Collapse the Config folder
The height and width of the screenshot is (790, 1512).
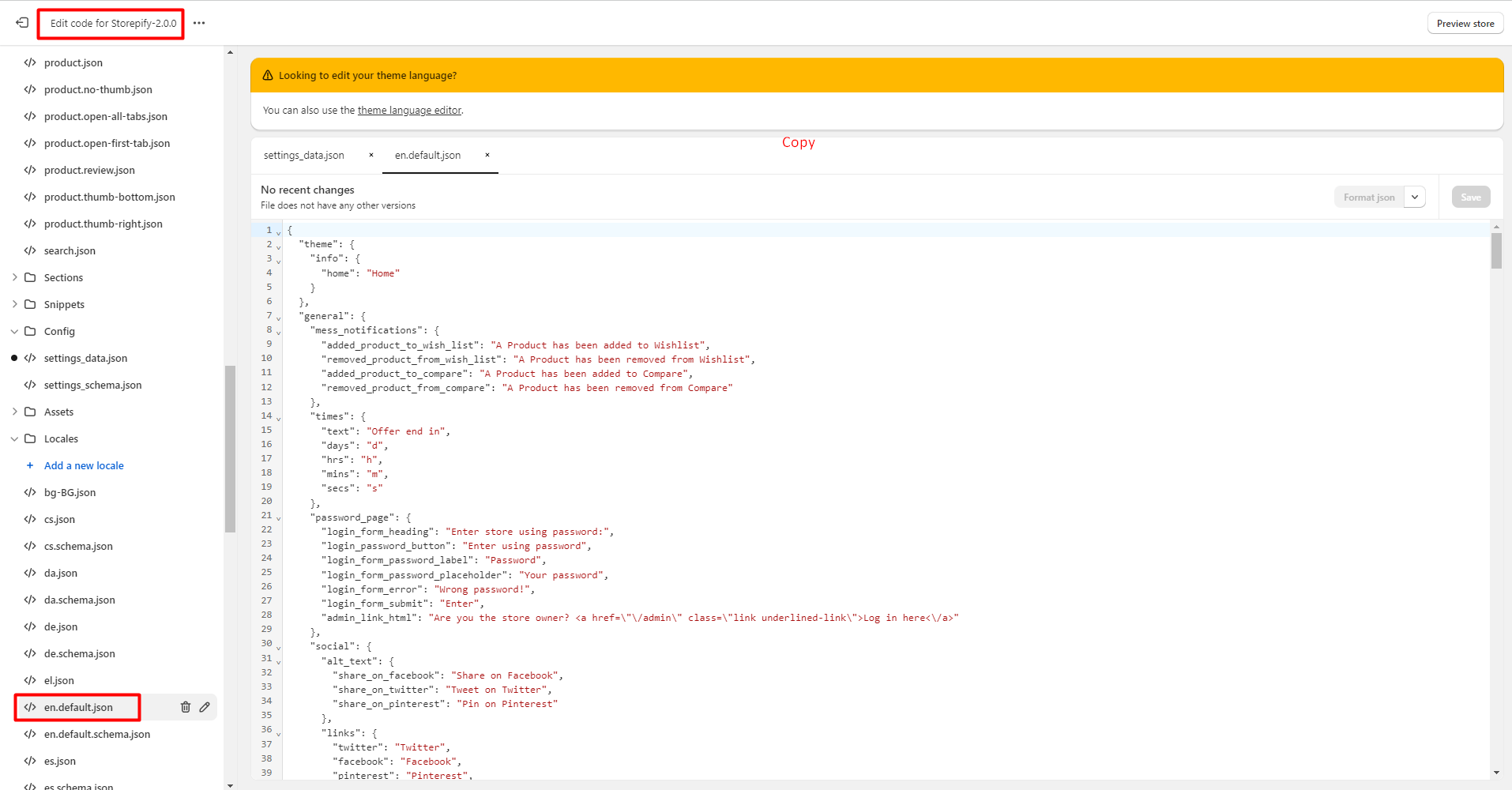[15, 331]
